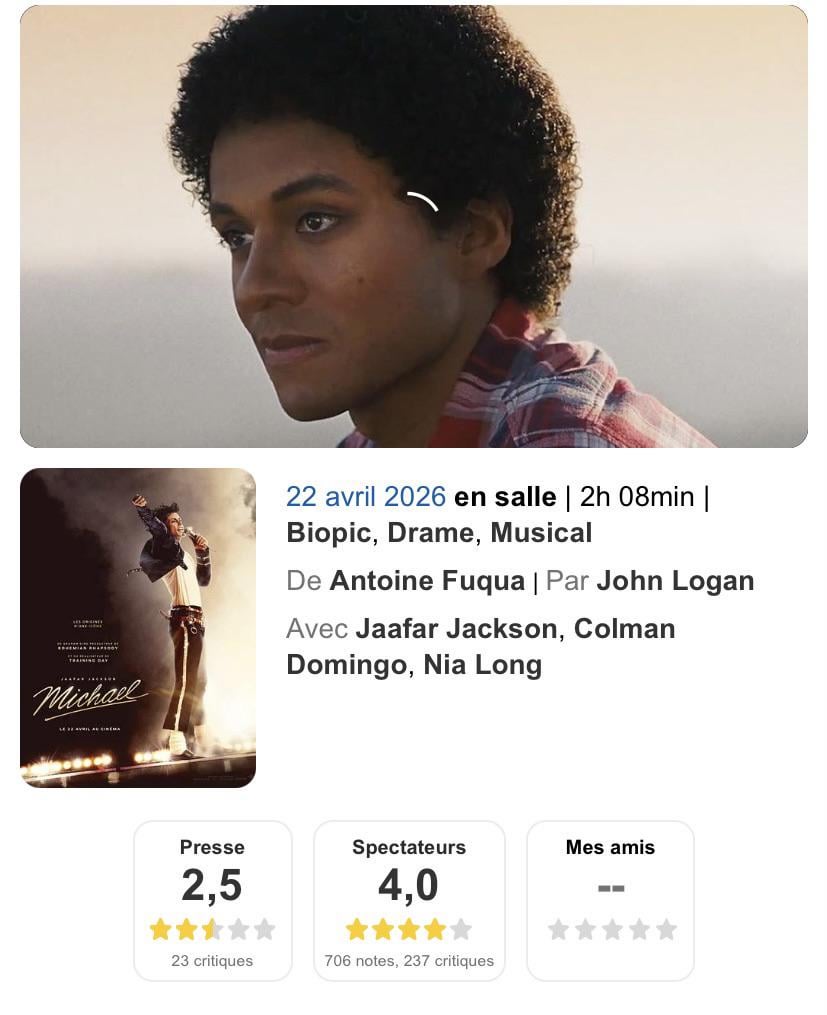827x1015 pixels.
Task: Click the 22 avril 2026 release date link
Action: 366,496
